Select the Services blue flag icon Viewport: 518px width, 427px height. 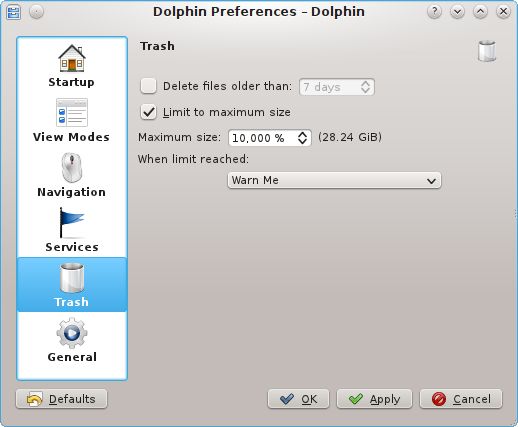(72, 222)
